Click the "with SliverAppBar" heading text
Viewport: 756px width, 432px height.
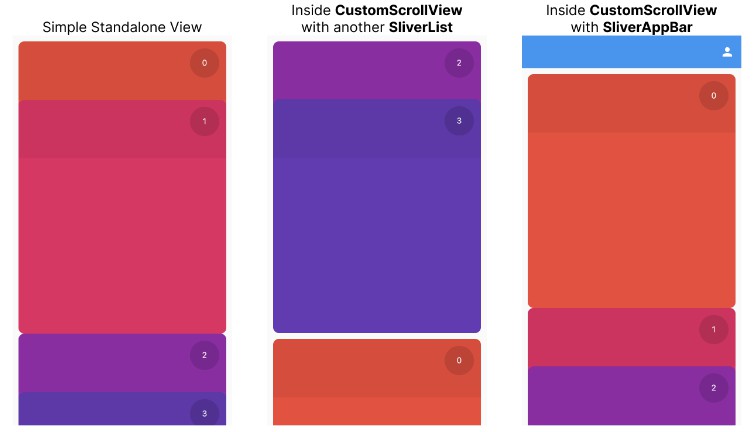[632, 27]
